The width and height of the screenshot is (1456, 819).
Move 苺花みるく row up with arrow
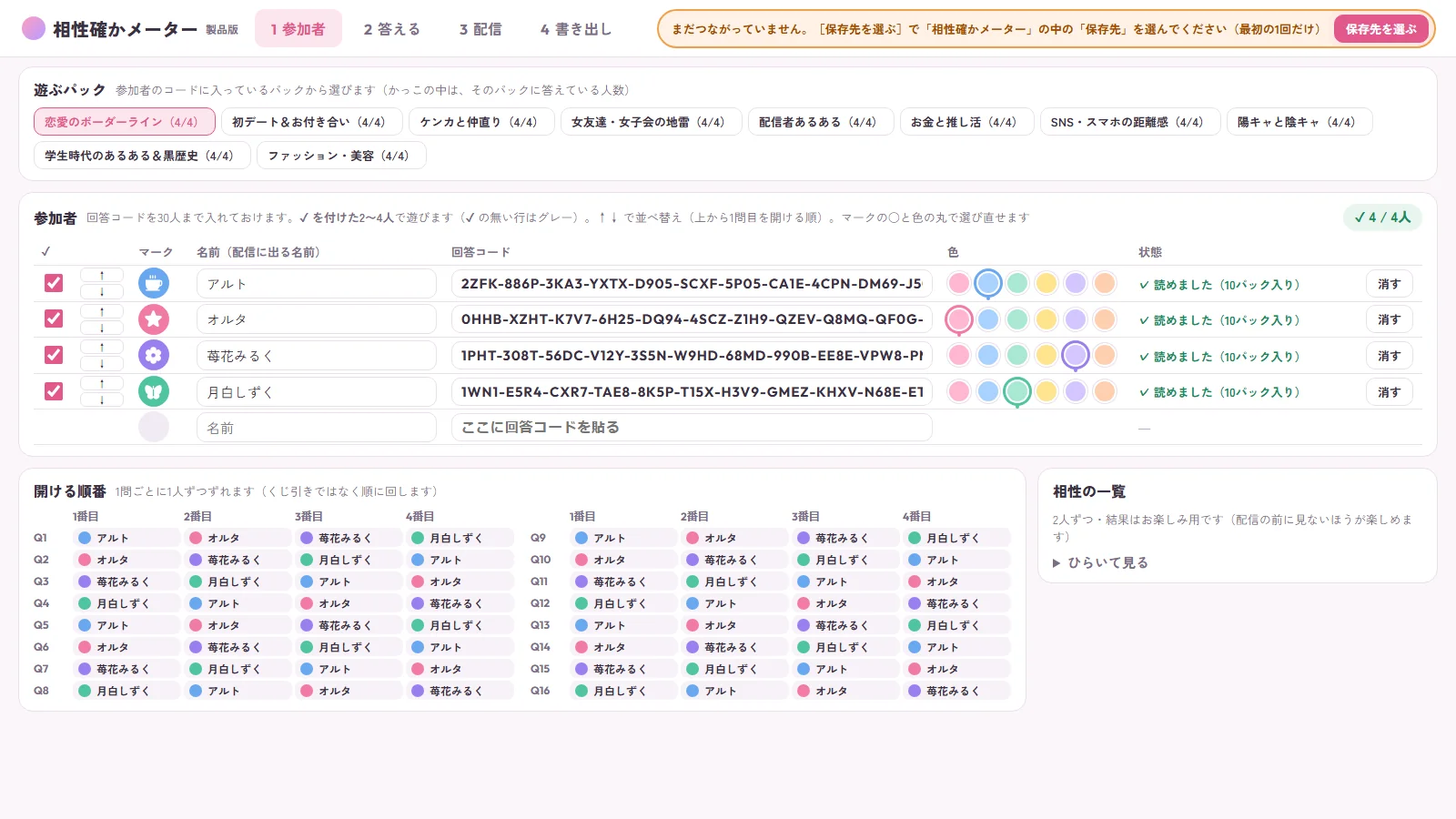click(102, 348)
